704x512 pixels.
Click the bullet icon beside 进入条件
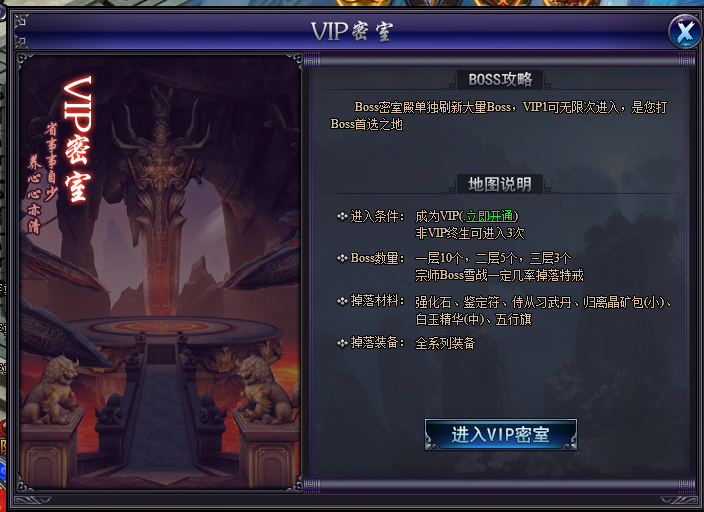(342, 216)
